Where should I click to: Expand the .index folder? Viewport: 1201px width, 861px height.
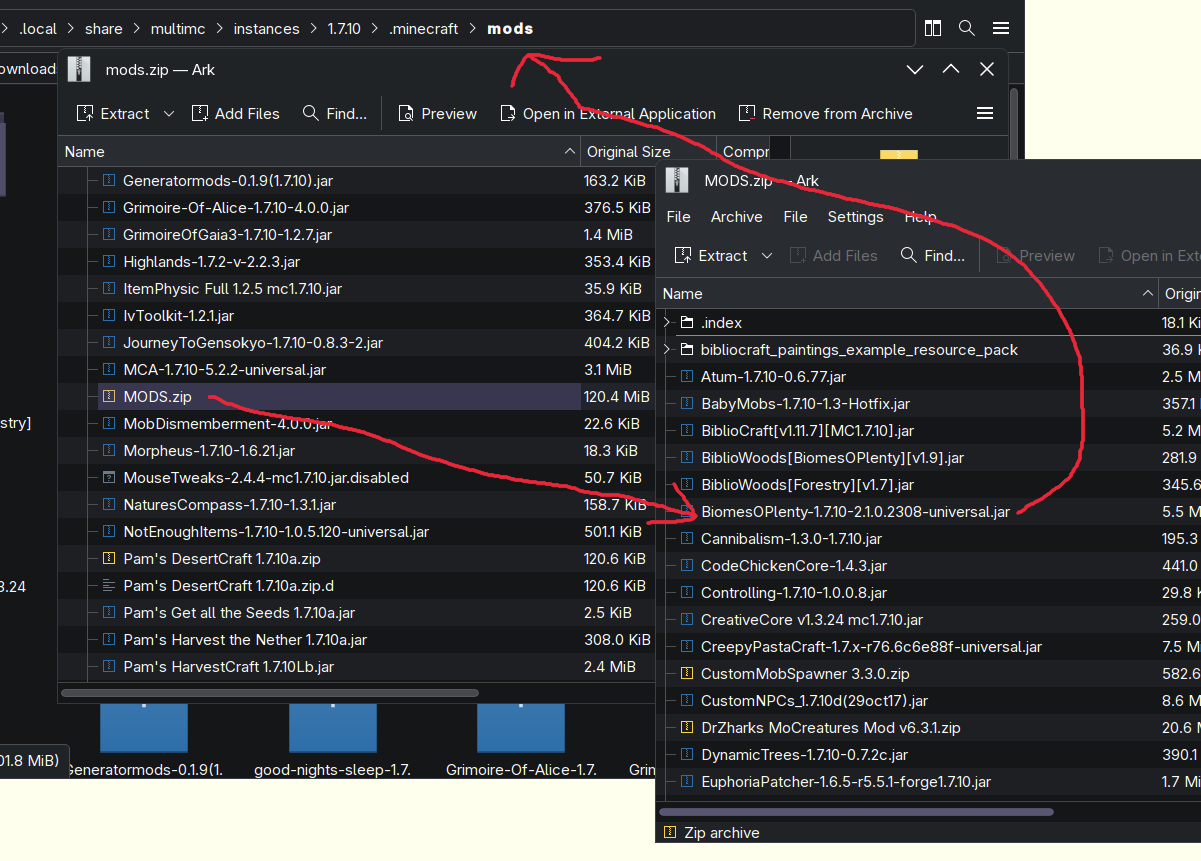point(667,323)
